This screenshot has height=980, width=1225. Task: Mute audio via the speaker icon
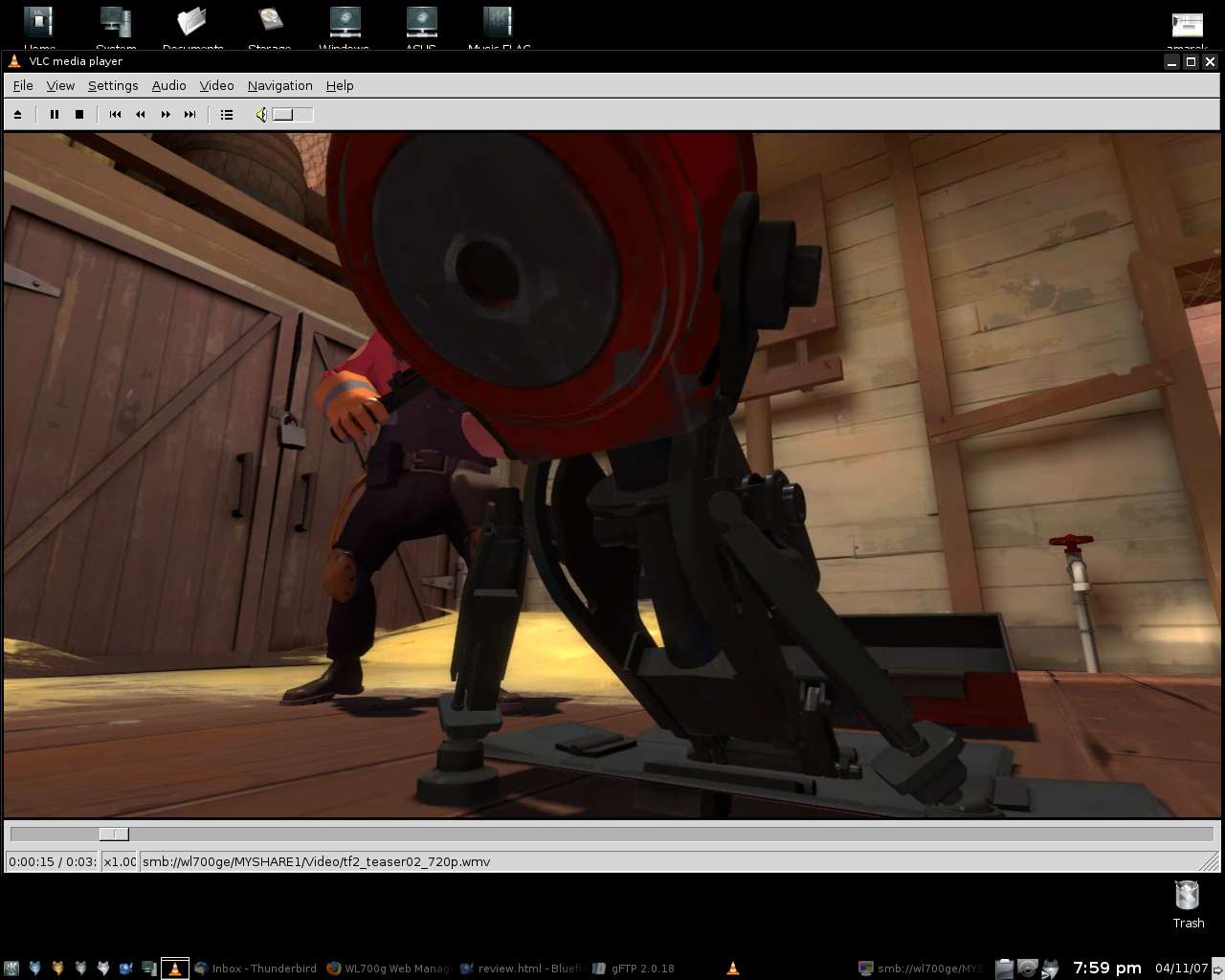260,115
